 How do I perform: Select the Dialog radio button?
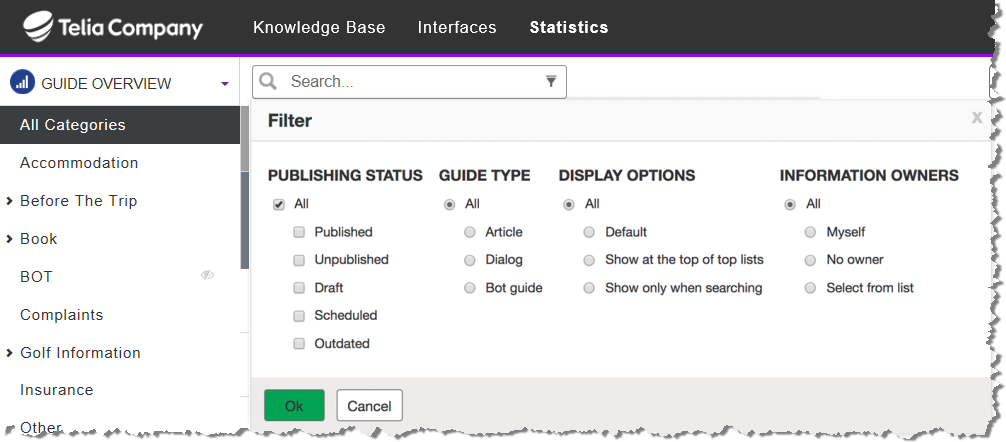click(470, 260)
